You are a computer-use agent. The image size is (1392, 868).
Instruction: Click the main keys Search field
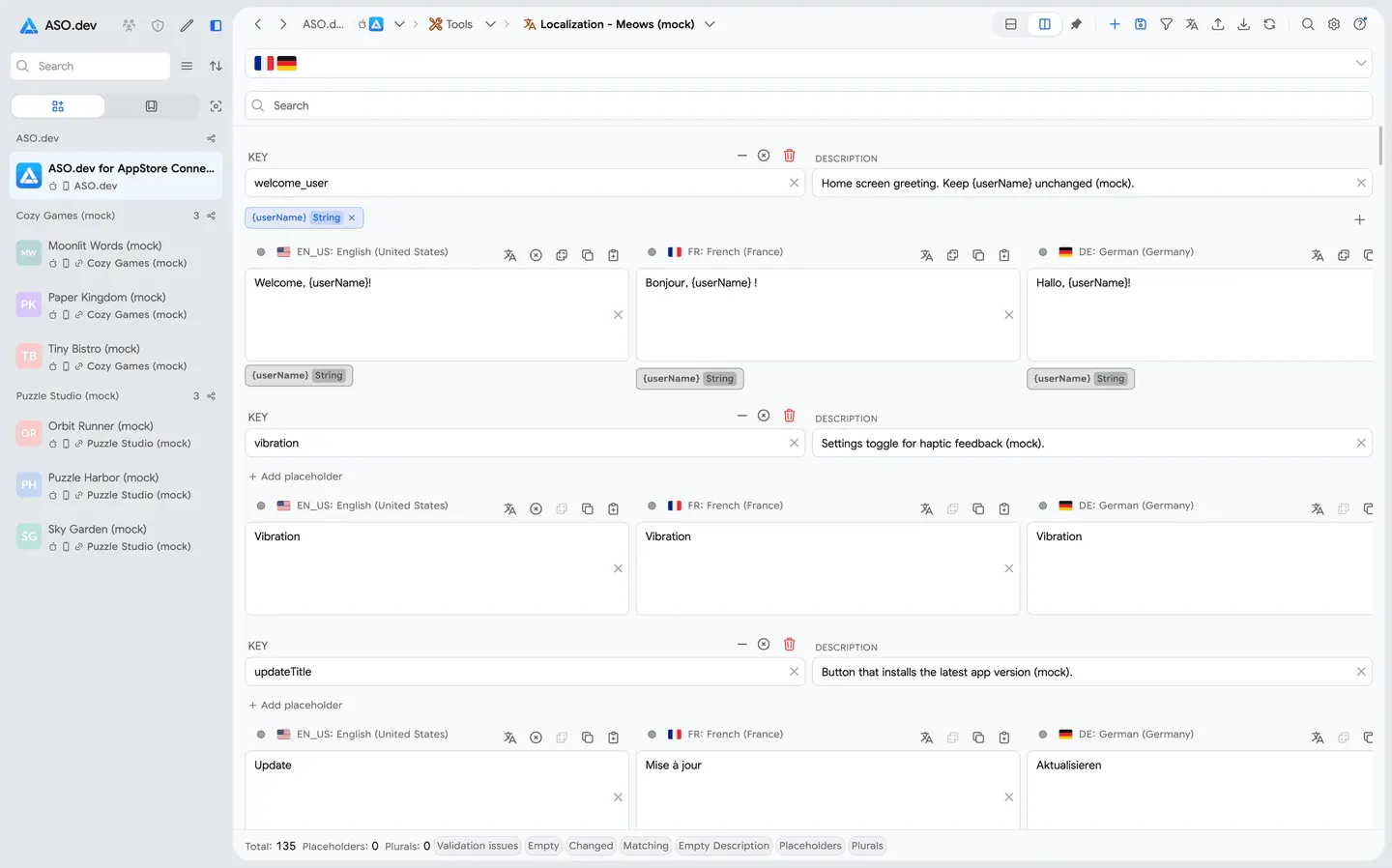(x=808, y=105)
